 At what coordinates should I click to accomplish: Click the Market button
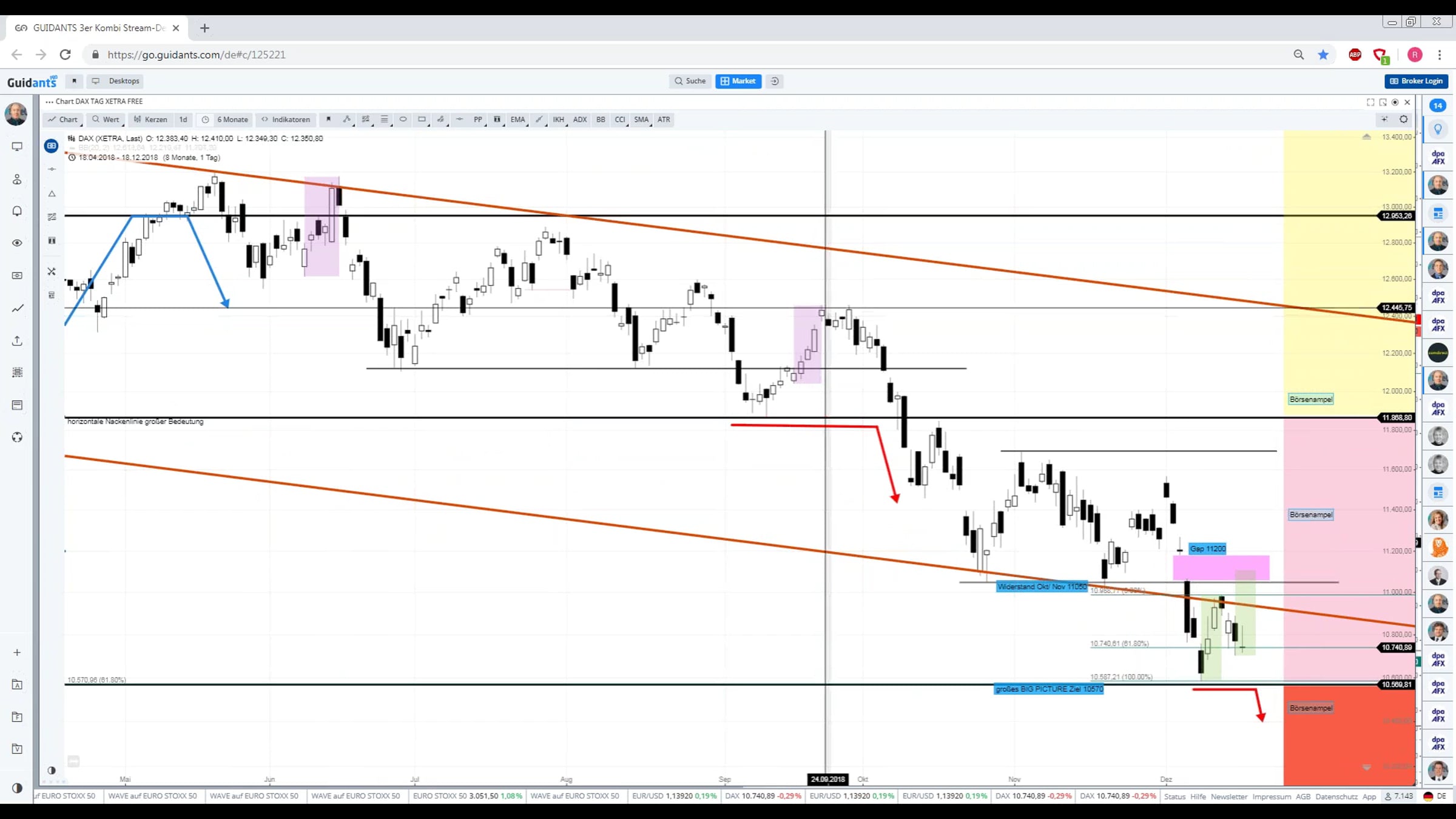click(x=738, y=81)
